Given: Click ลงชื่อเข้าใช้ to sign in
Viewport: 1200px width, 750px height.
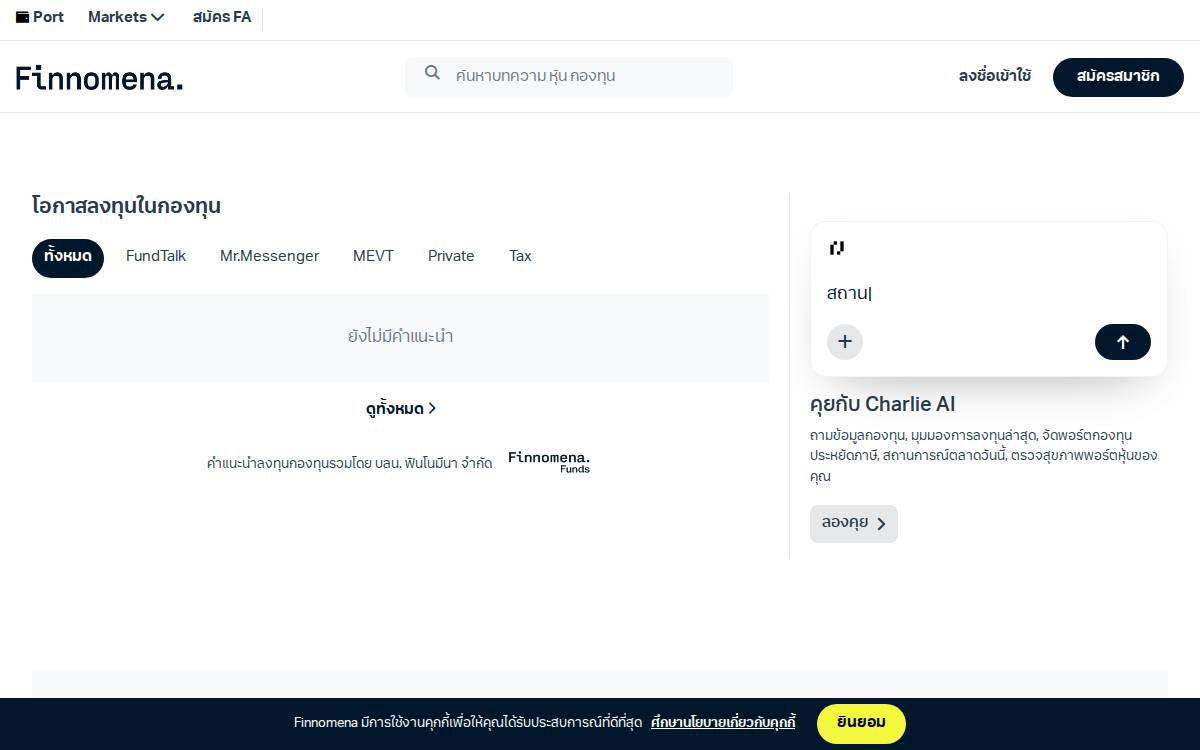Looking at the screenshot, I should pyautogui.click(x=995, y=76).
